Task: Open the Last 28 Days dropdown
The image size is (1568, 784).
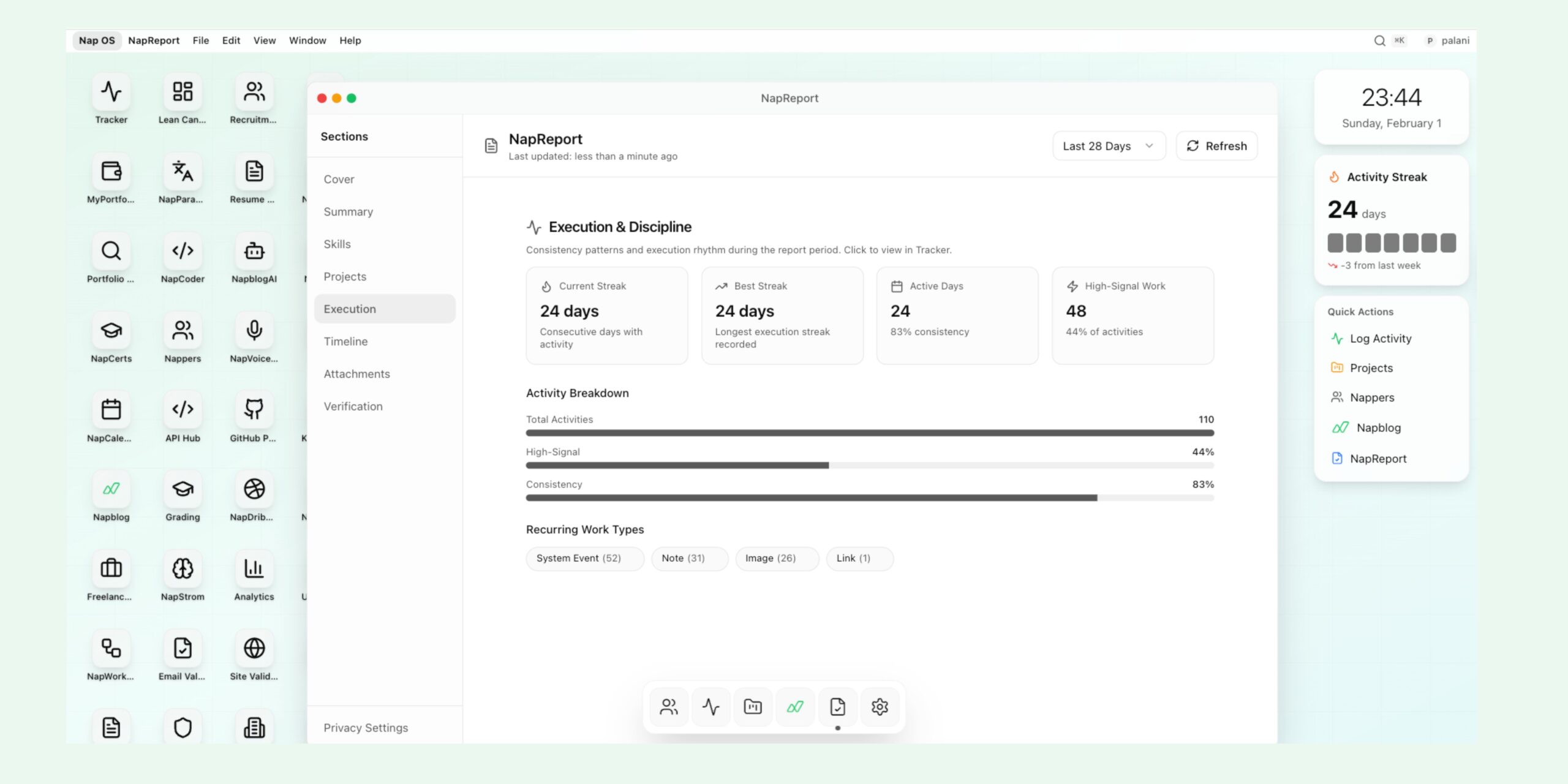Action: pos(1109,146)
